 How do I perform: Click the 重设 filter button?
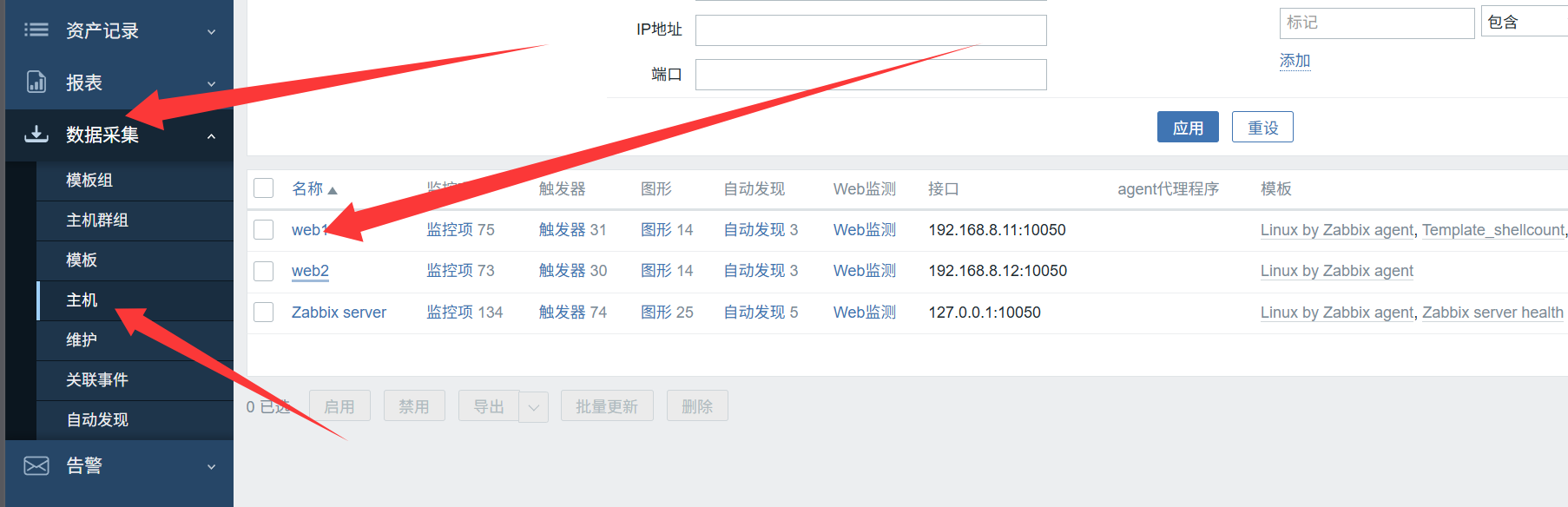pos(1262,127)
